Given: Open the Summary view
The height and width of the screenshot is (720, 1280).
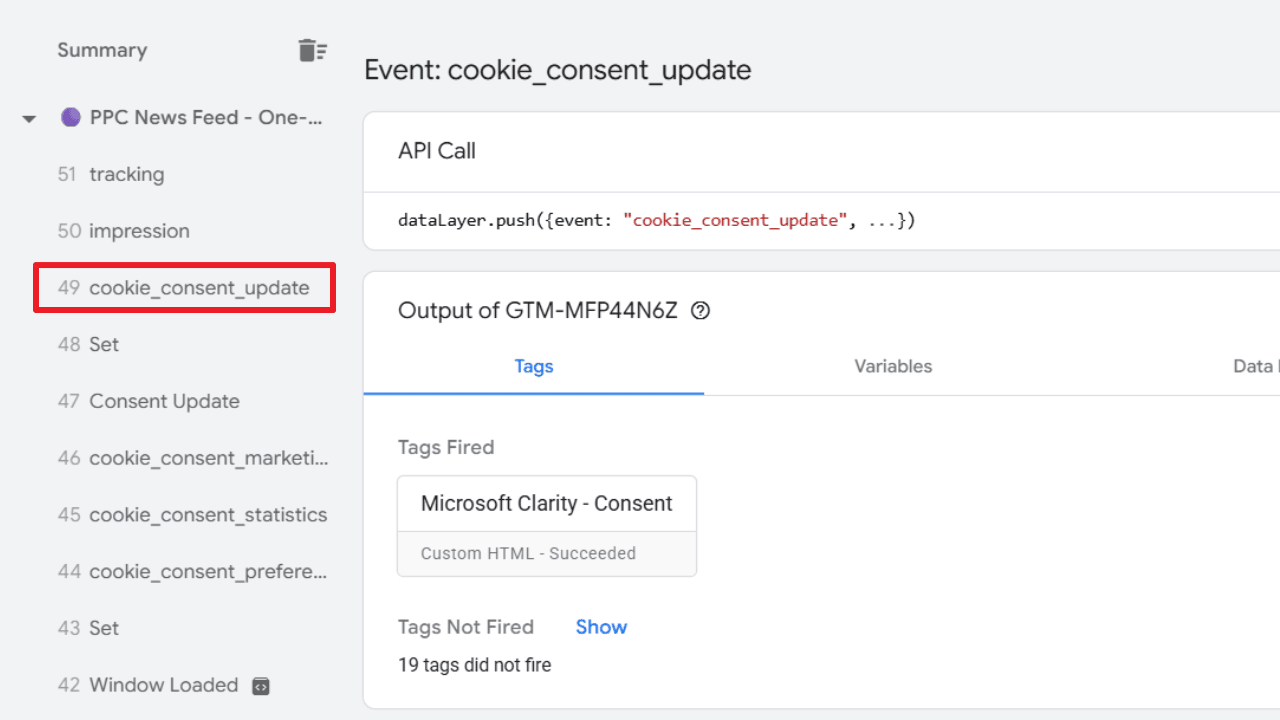Looking at the screenshot, I should 102,50.
